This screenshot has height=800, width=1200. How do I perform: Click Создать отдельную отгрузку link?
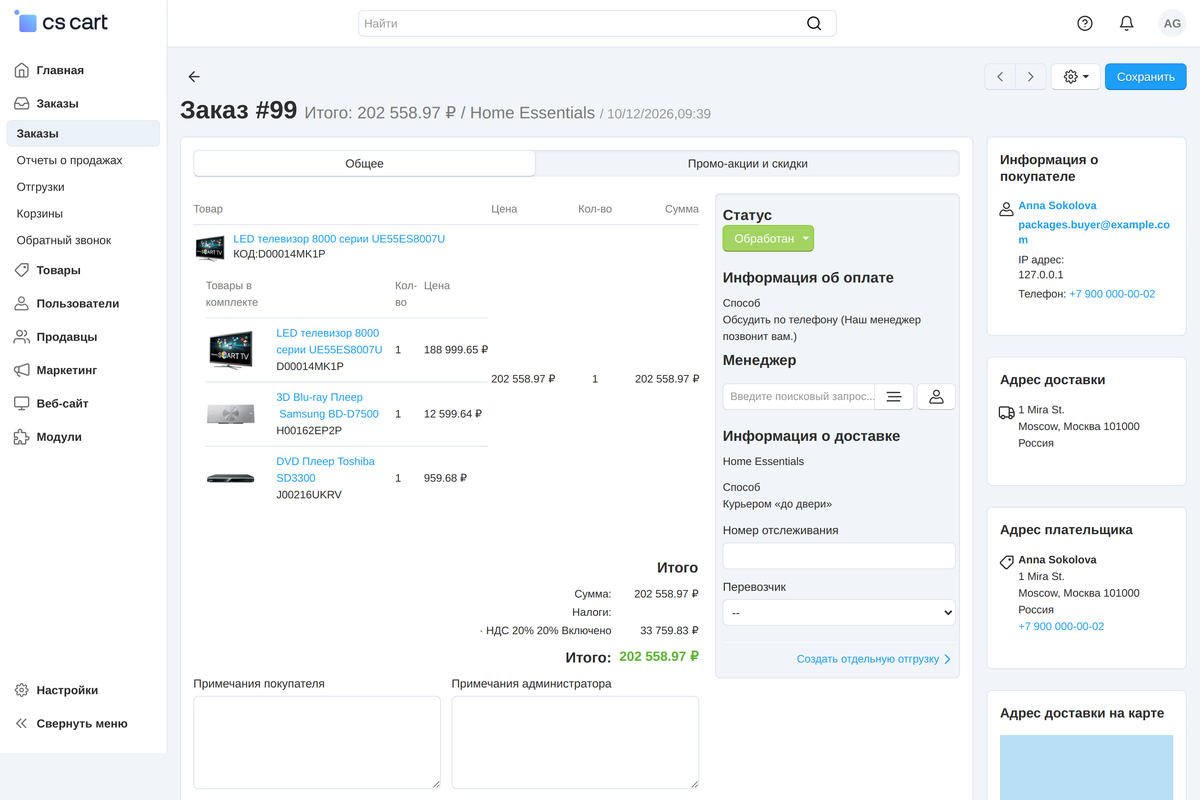coord(874,659)
